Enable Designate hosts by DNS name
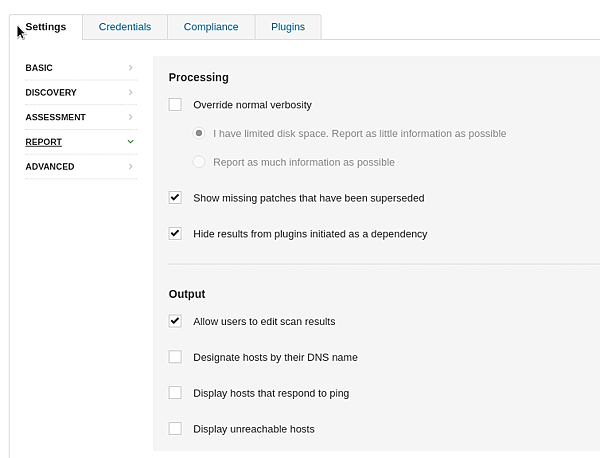Image resolution: width=600 pixels, height=458 pixels. 175,357
